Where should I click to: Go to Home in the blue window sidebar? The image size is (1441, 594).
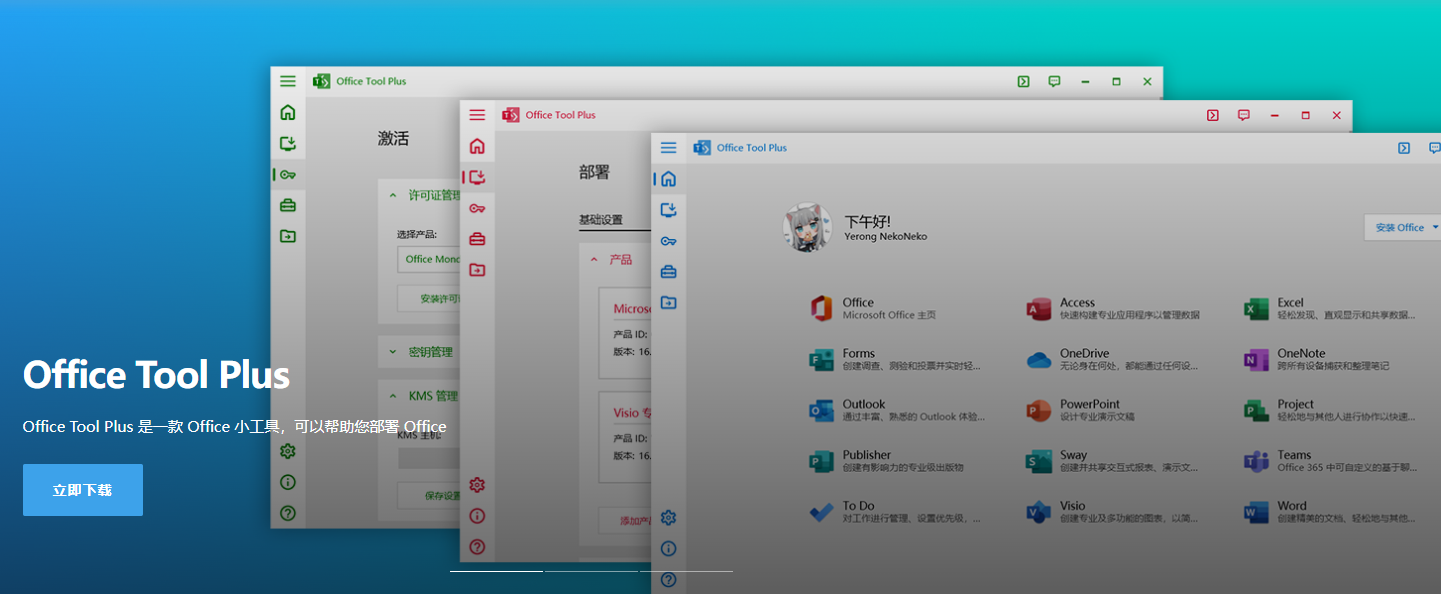tap(669, 179)
